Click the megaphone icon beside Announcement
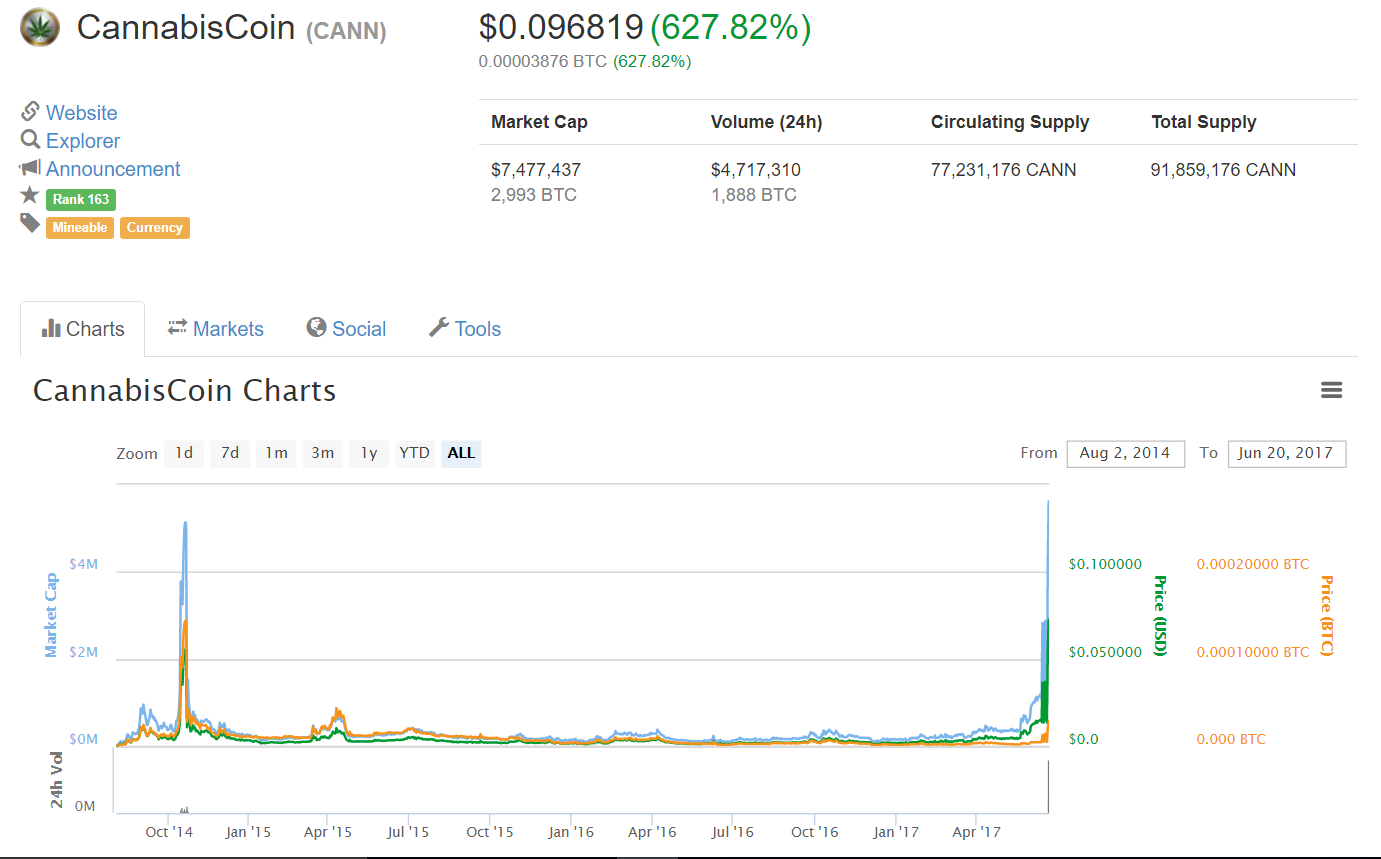The height and width of the screenshot is (859, 1381). coord(30,168)
